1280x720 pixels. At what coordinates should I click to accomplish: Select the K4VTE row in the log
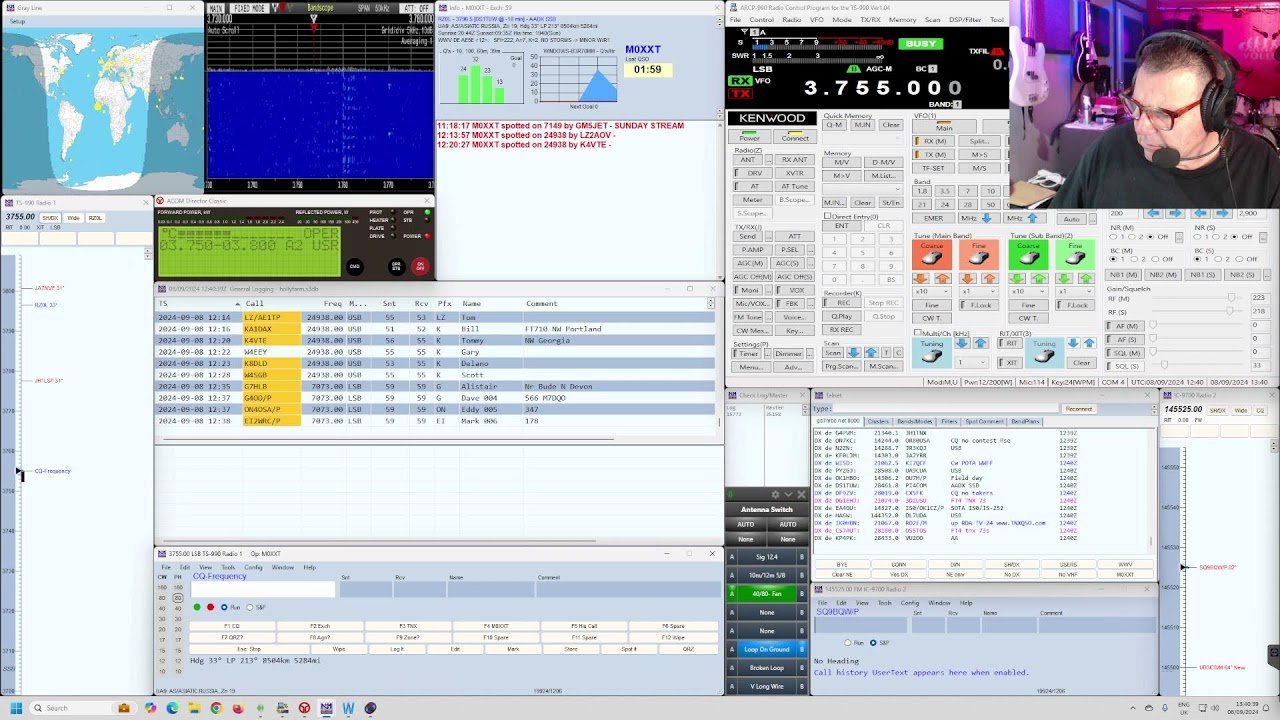click(435, 340)
